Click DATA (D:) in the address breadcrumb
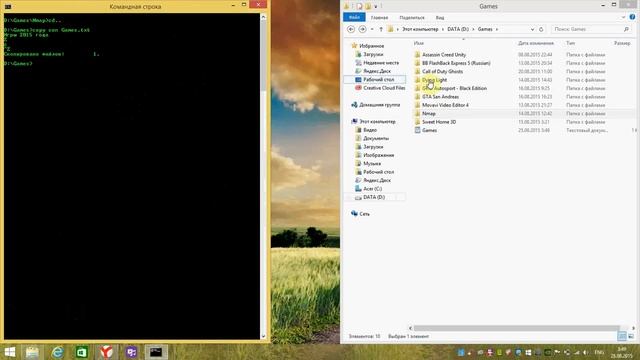640x360 pixels. click(x=458, y=29)
